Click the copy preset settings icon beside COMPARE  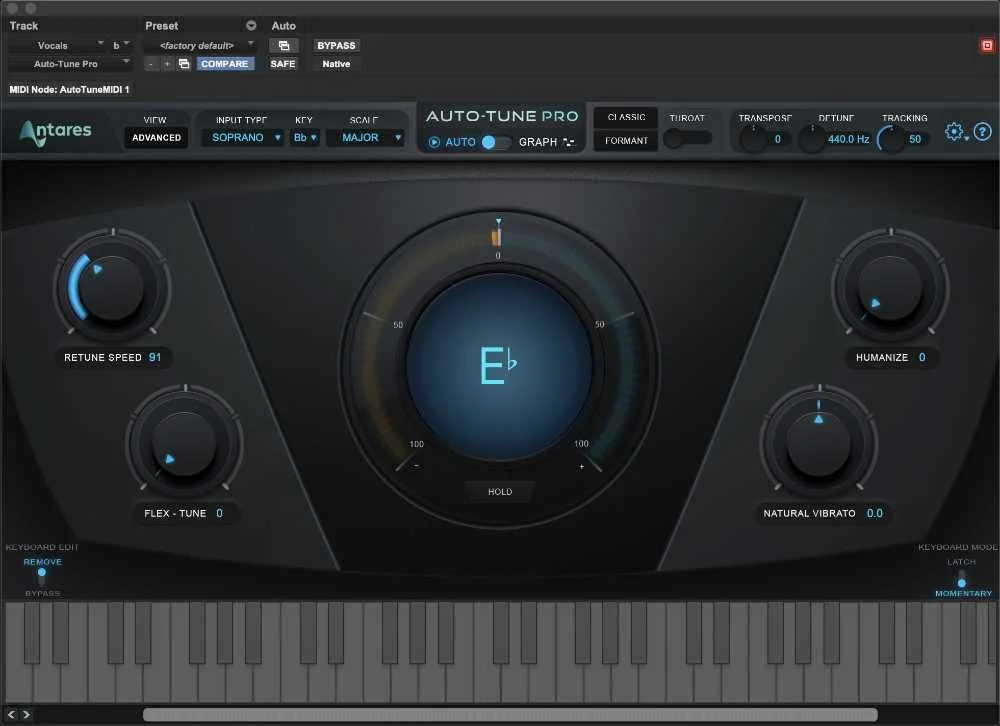click(x=184, y=64)
